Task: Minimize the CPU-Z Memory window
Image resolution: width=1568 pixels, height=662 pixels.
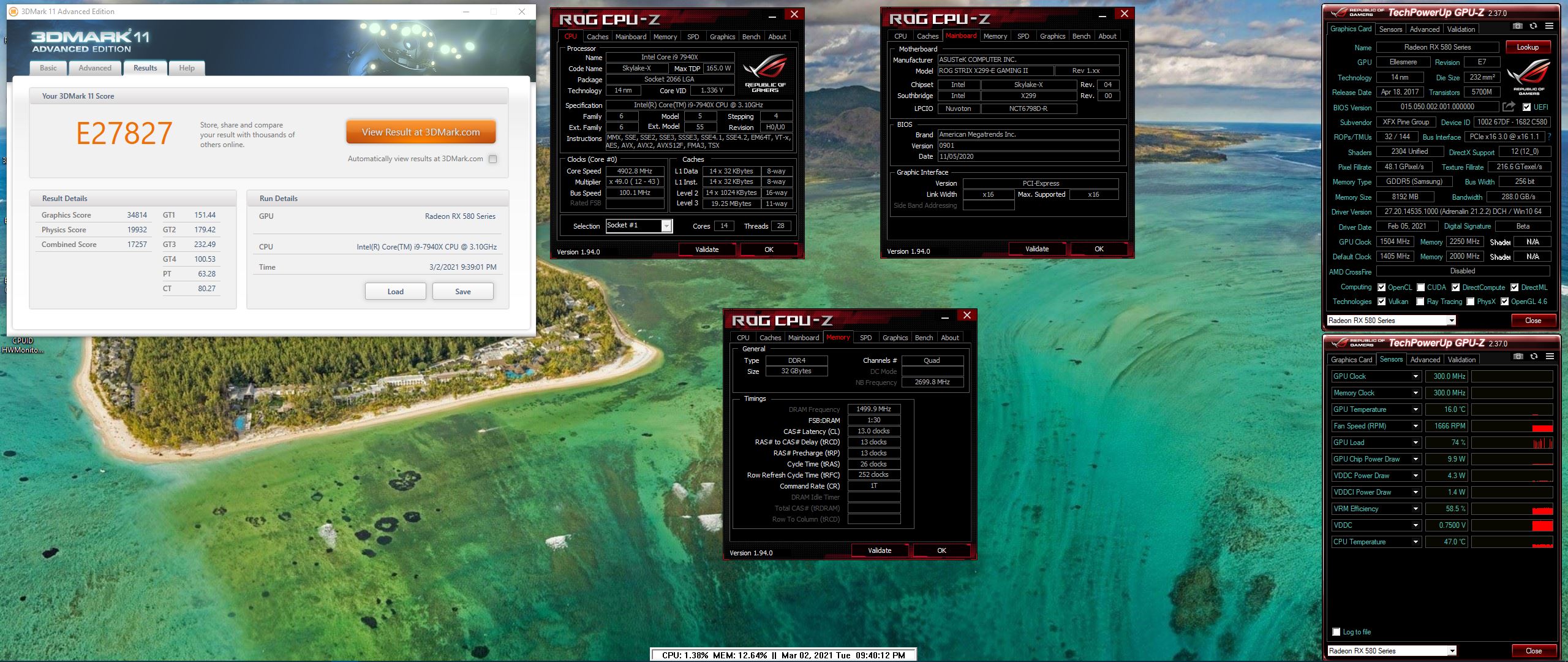Action: pos(944,316)
